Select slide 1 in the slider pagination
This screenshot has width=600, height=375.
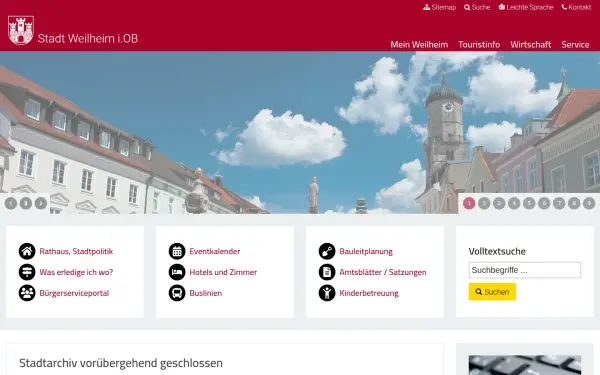(469, 203)
